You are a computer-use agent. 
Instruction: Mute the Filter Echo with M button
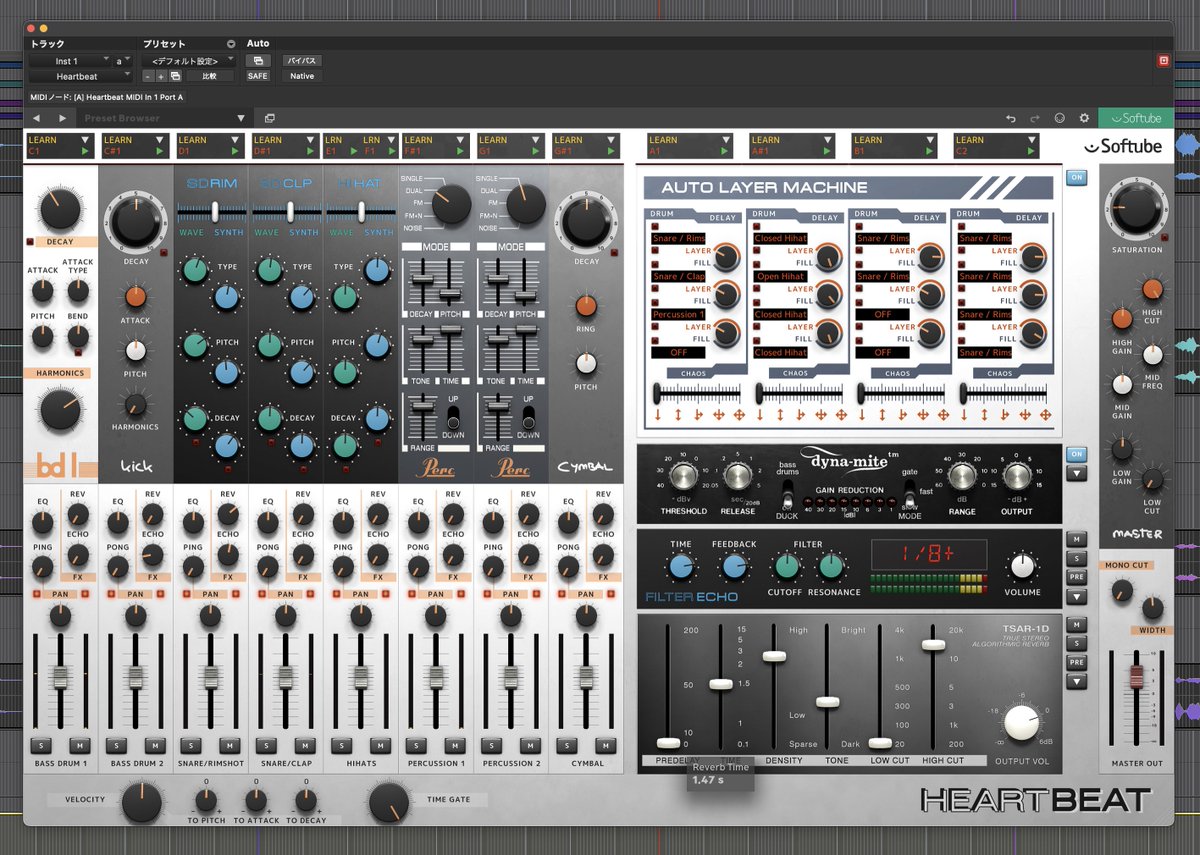[x=1076, y=539]
